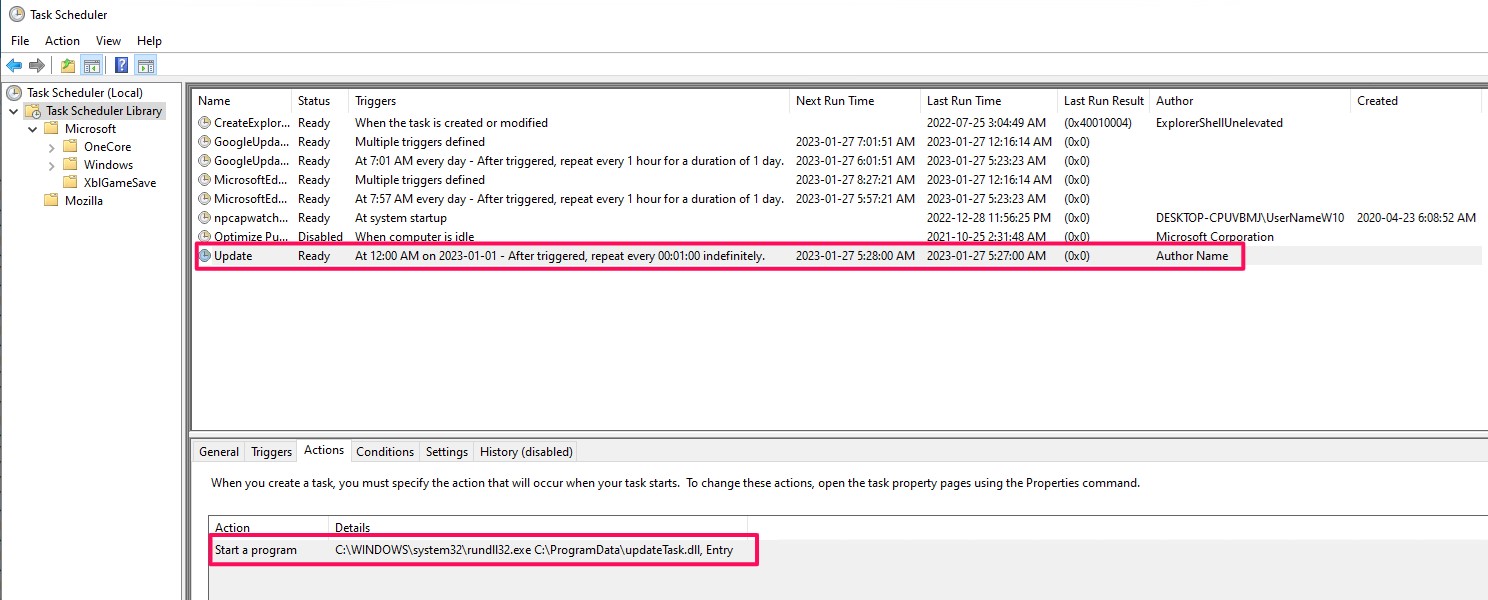This screenshot has height=600, width=1488.
Task: Click the Forward arrow toolbar icon
Action: [x=37, y=66]
